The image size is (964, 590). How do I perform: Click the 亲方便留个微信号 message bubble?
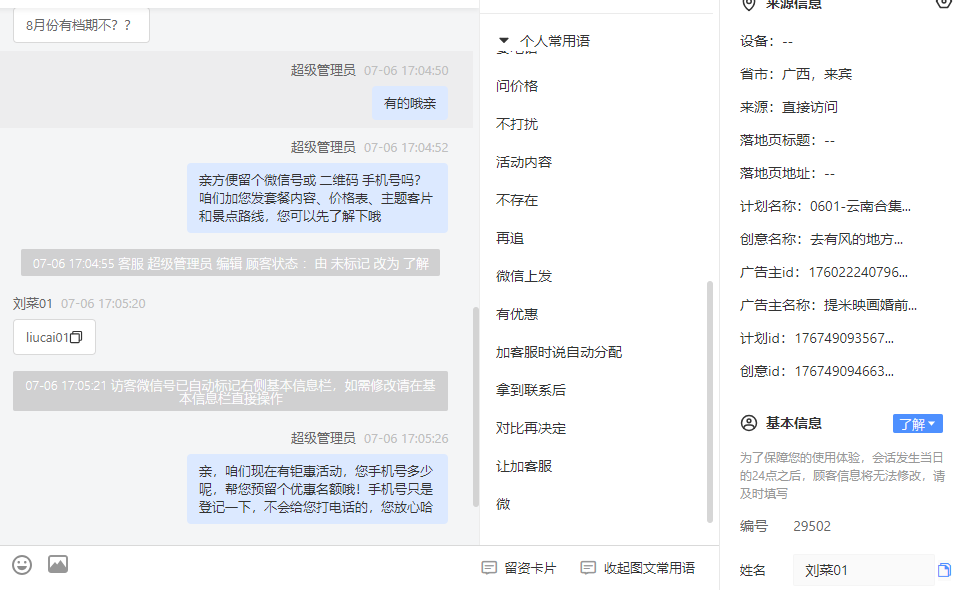[x=317, y=198]
